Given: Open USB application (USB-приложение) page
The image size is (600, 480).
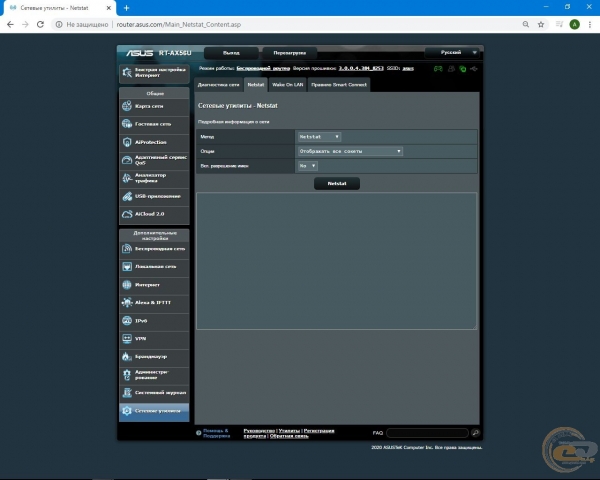Looking at the screenshot, I should (154, 196).
